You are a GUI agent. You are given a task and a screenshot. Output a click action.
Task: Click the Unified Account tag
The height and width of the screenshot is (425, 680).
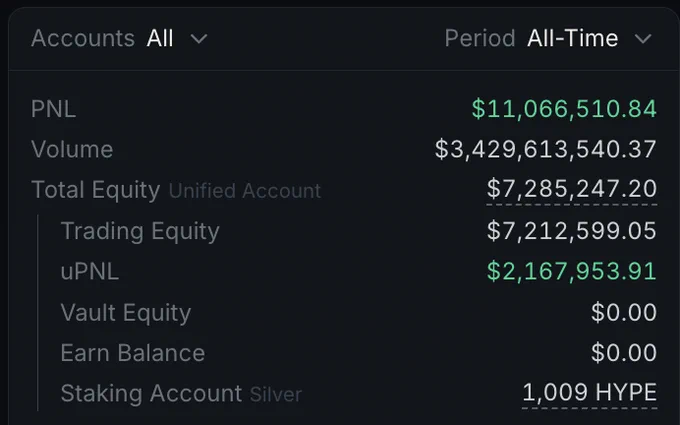(x=245, y=191)
